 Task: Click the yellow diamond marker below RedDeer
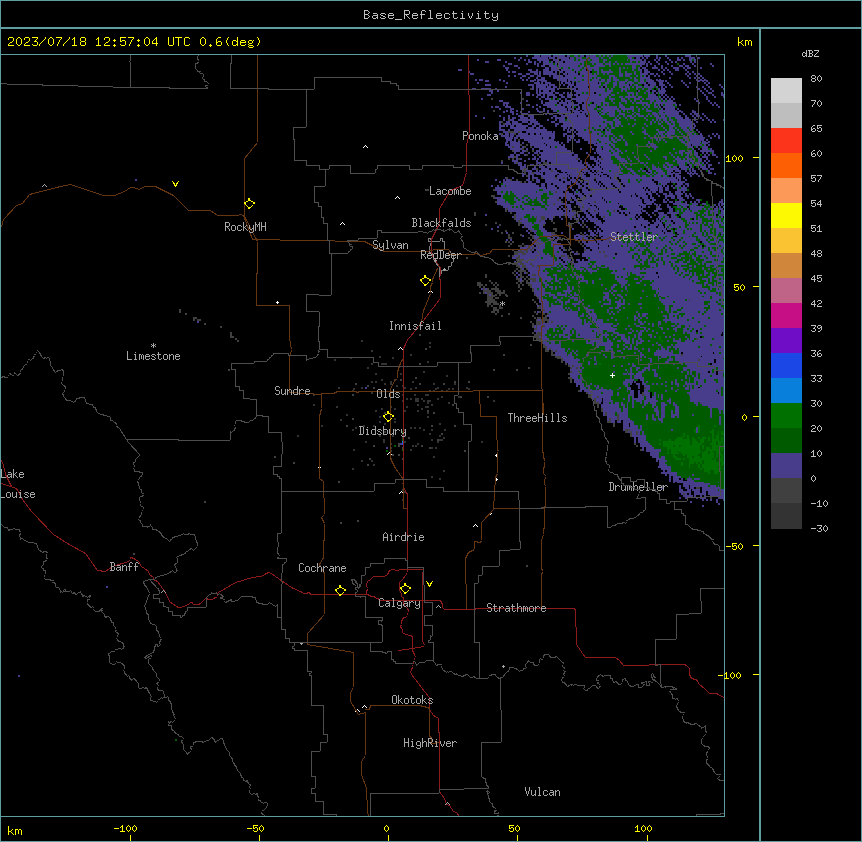point(426,281)
